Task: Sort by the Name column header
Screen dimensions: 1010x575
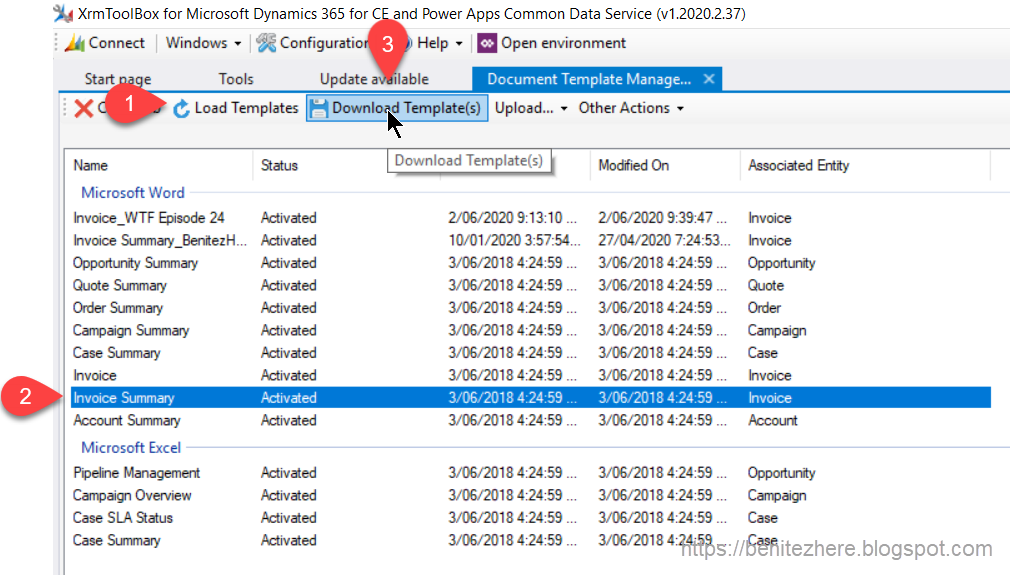Action: [x=90, y=165]
